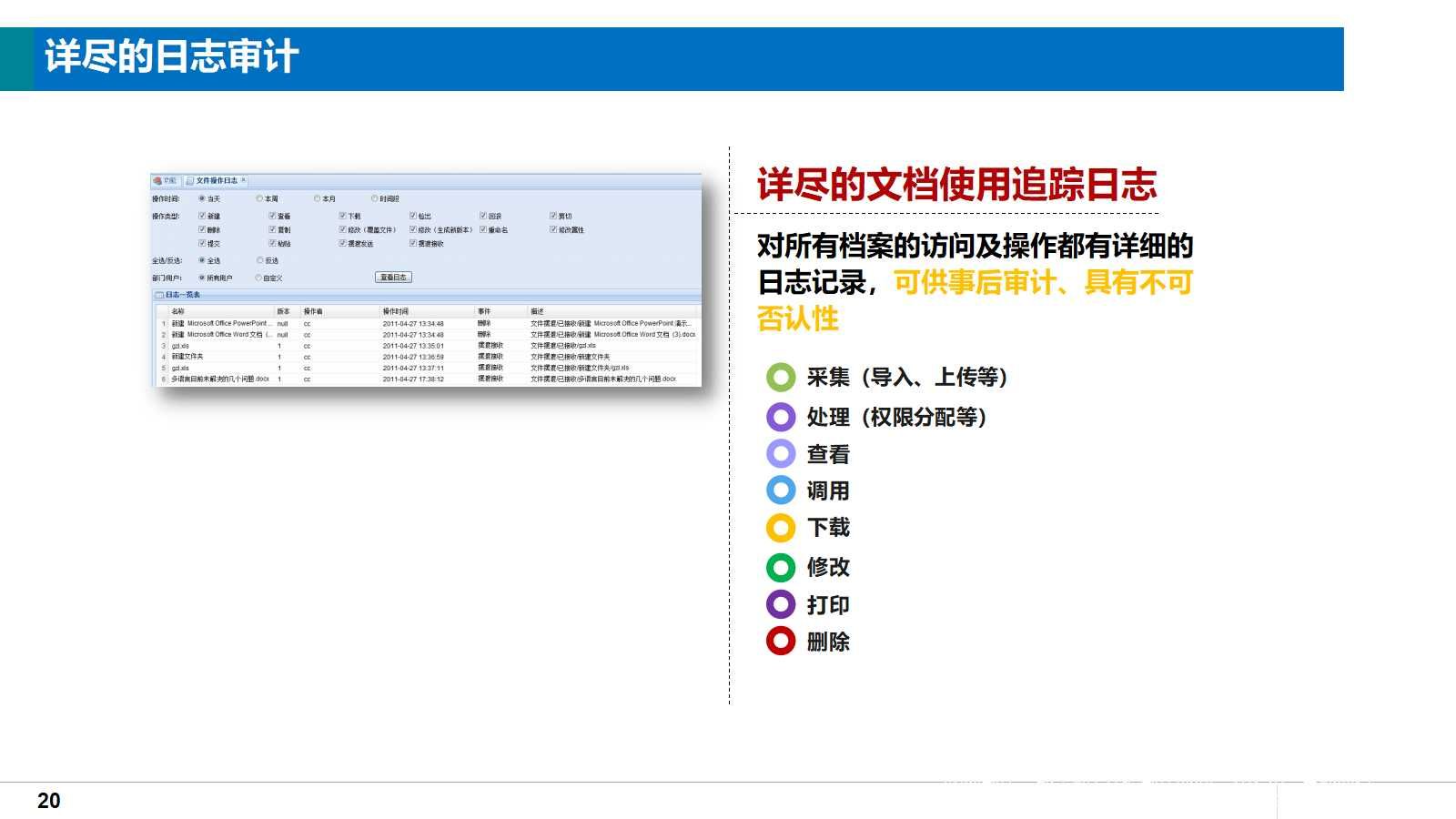Toggle the 重命名 checkbox

click(483, 229)
